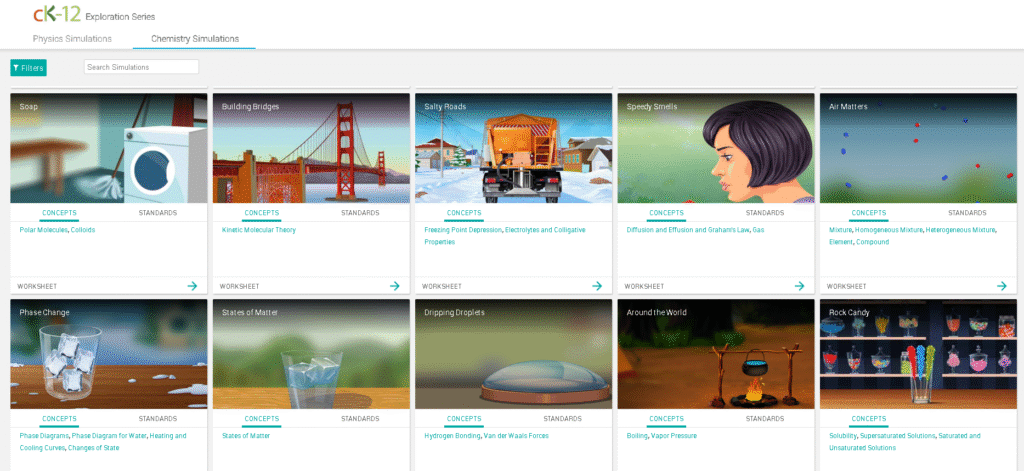Viewport: 1024px width, 471px height.
Task: Open the Kinetic Molecular Theory concept link
Action: 259,230
